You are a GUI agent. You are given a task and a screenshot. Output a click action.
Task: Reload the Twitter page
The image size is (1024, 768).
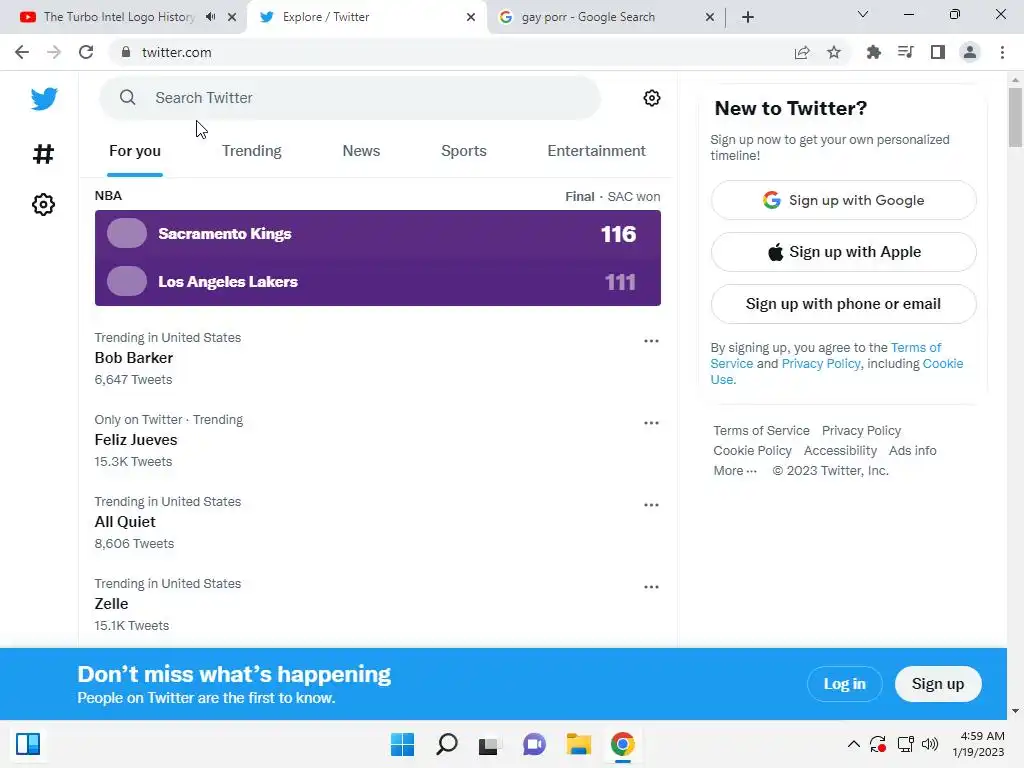click(x=86, y=52)
